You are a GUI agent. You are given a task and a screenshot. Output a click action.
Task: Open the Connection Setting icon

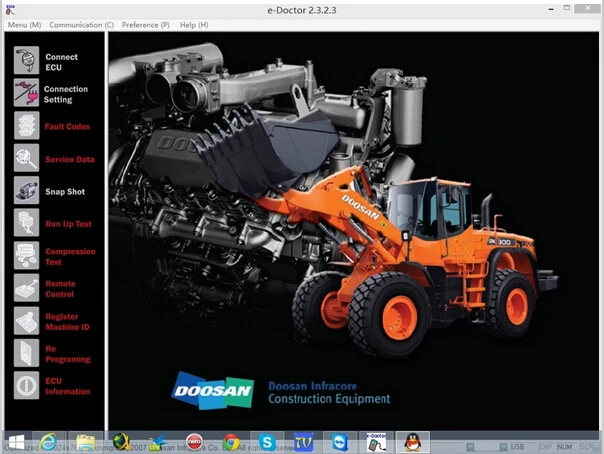[x=27, y=93]
